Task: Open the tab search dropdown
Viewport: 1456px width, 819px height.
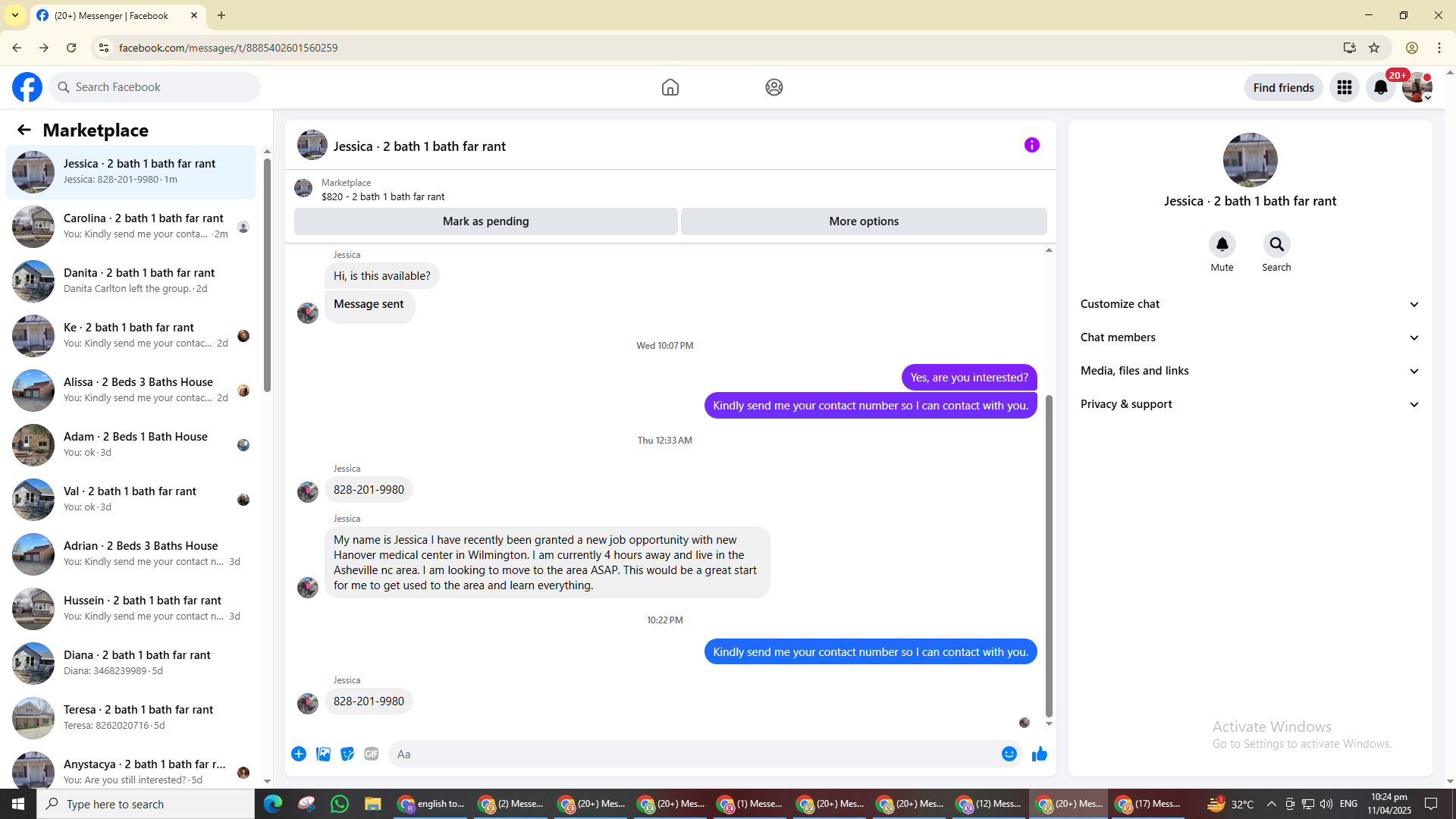Action: click(15, 15)
